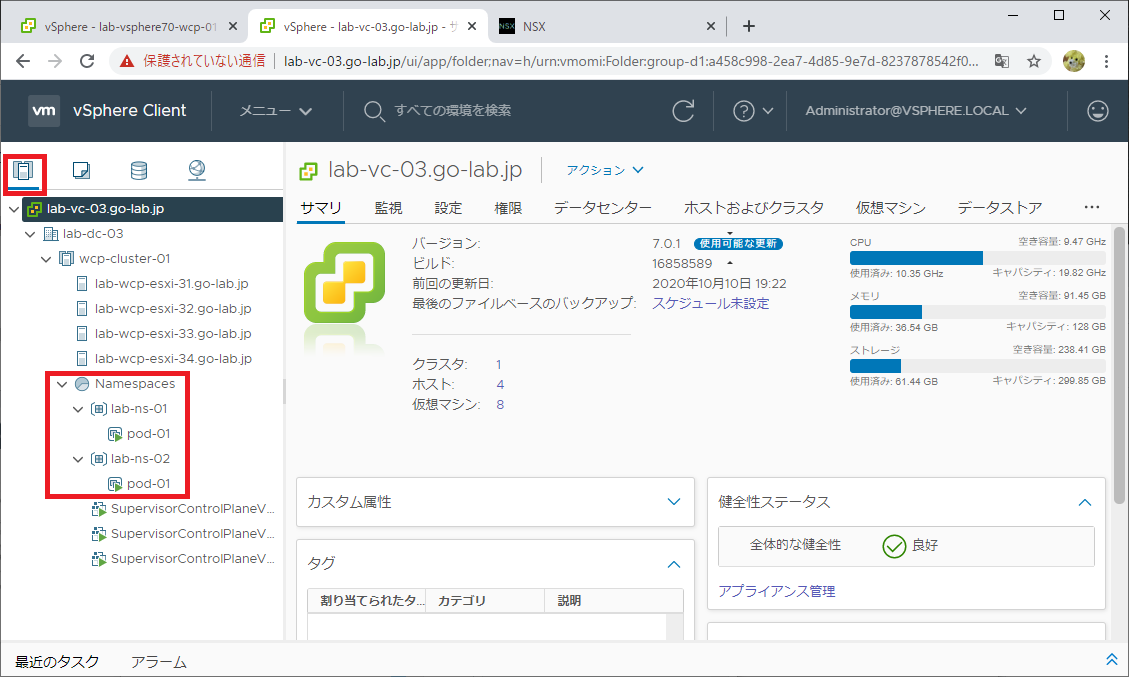The height and width of the screenshot is (677, 1129).
Task: Click 使用可能な更新 badge
Action: tap(738, 243)
